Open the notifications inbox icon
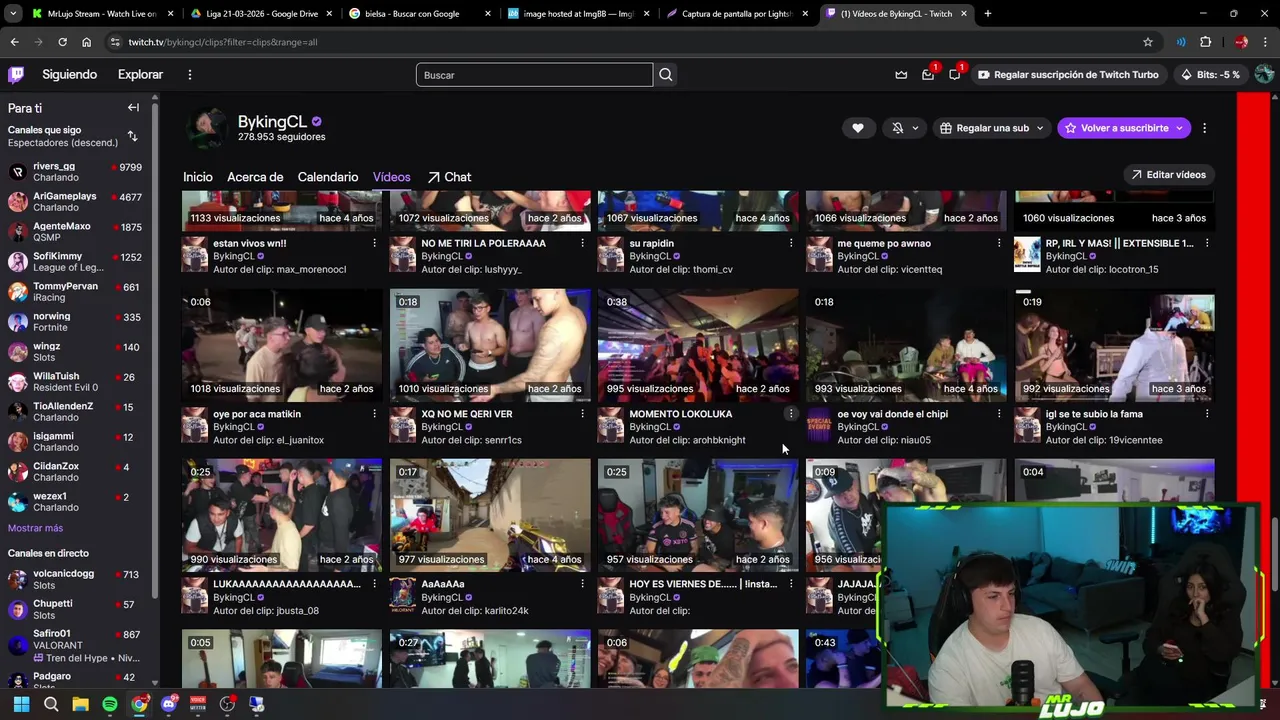The image size is (1280, 720). pos(928,74)
